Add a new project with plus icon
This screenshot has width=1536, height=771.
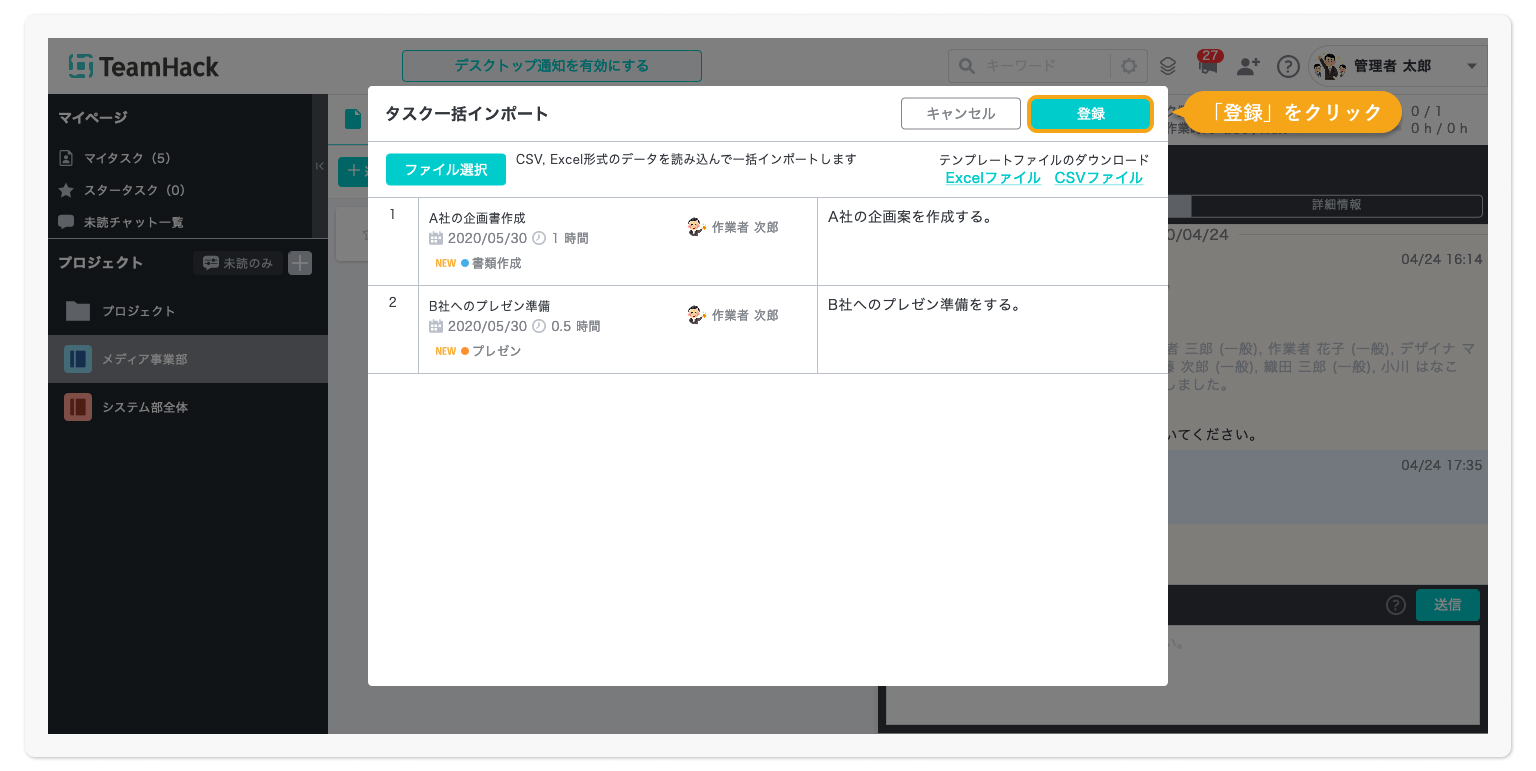(x=300, y=263)
